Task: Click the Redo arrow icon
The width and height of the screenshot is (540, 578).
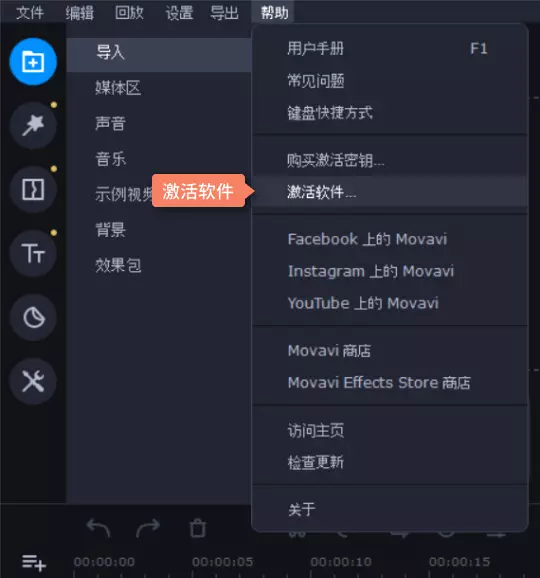Action: [x=148, y=528]
